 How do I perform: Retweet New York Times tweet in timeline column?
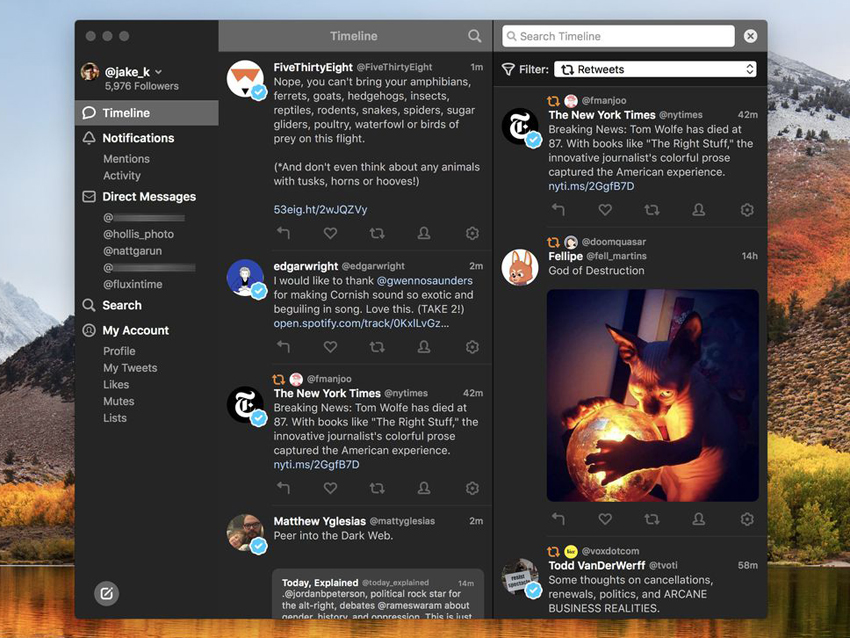coord(377,488)
